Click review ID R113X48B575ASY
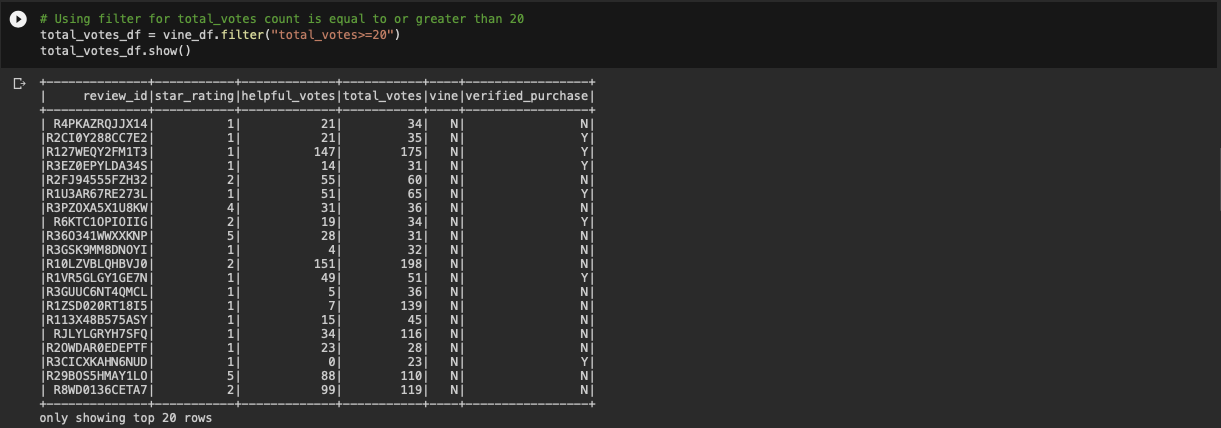The width and height of the screenshot is (1221, 428). [x=97, y=320]
